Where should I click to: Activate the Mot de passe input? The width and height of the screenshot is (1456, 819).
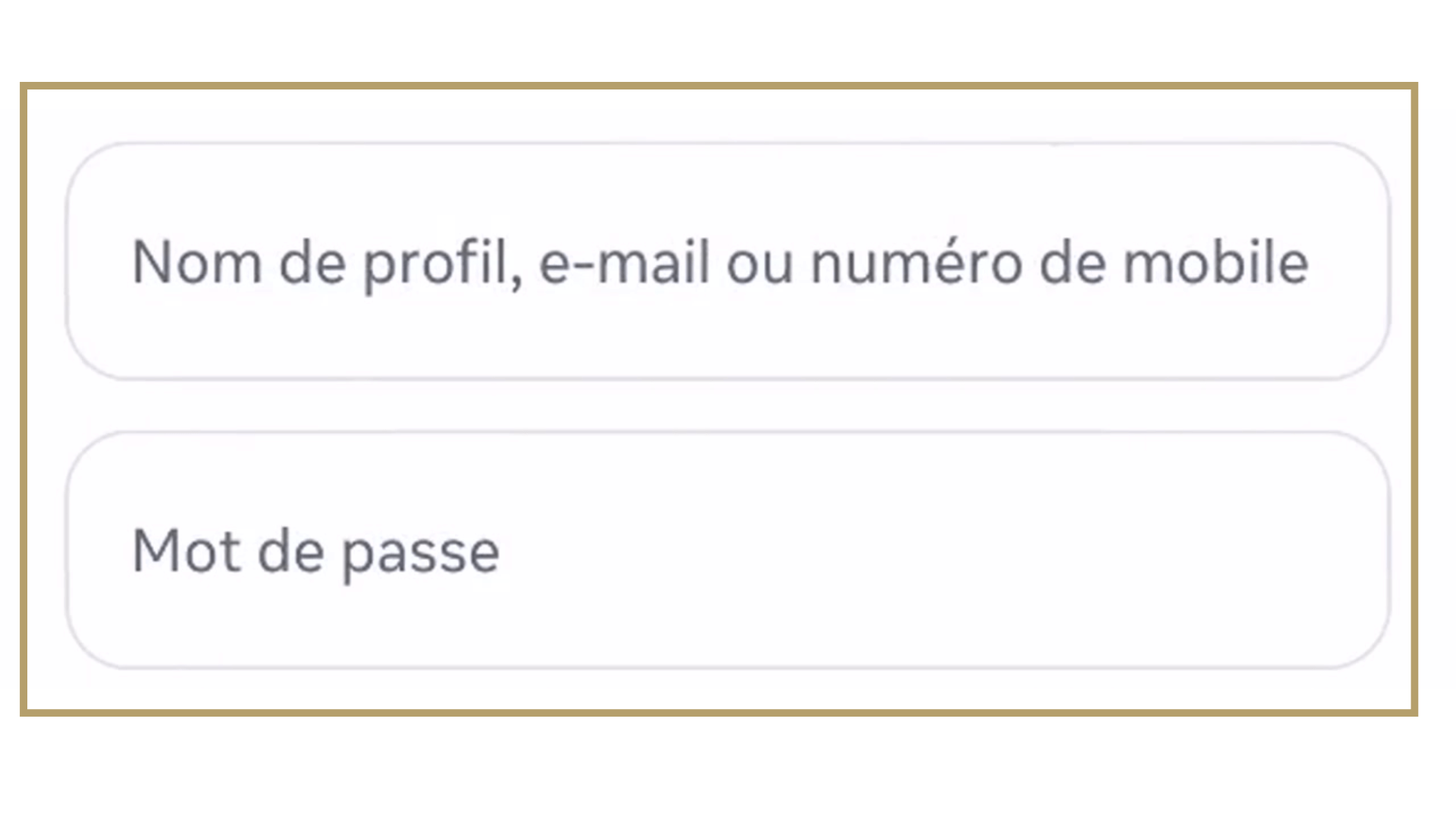coord(728,551)
